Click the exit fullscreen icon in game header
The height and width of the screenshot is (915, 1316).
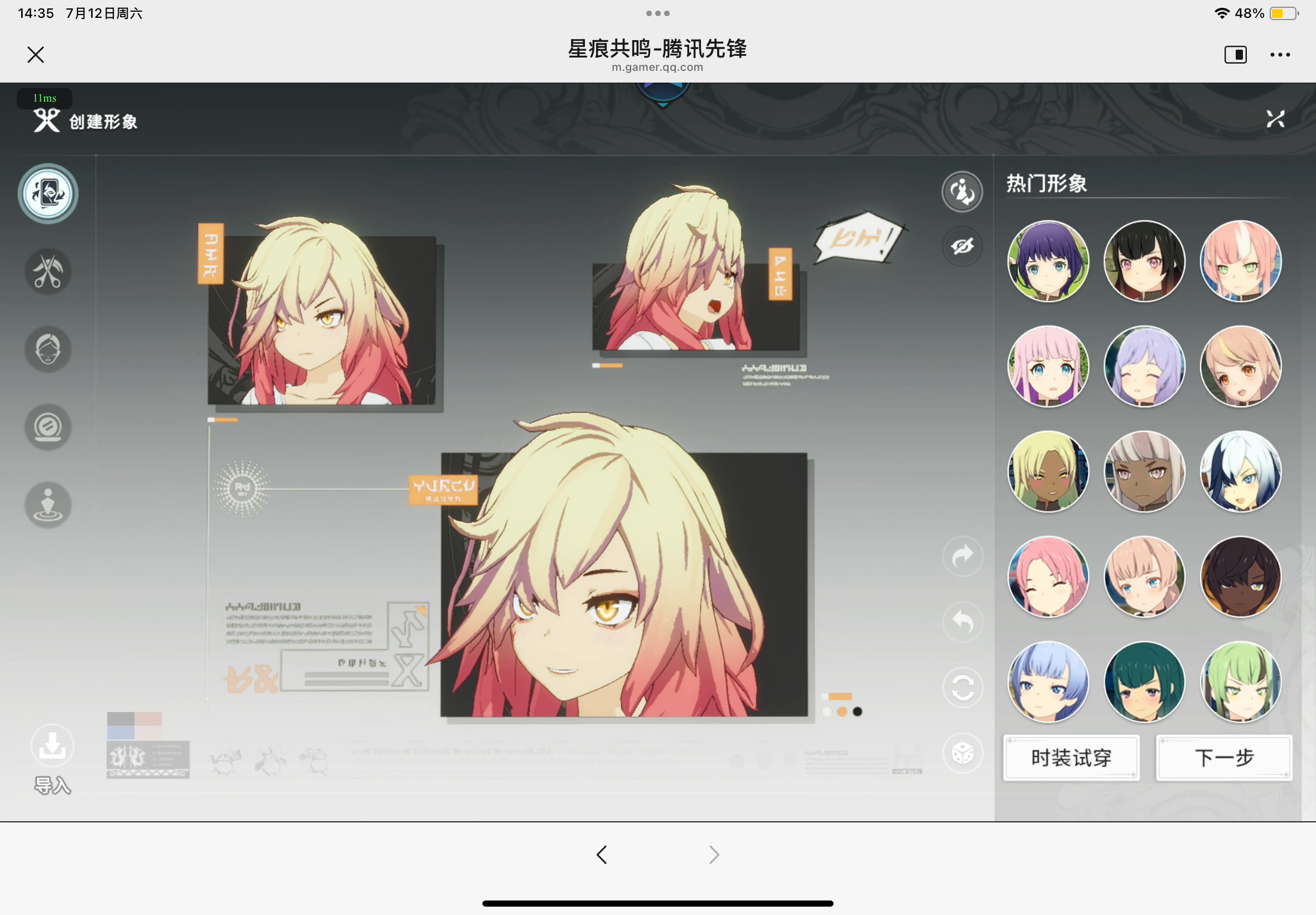[1275, 119]
